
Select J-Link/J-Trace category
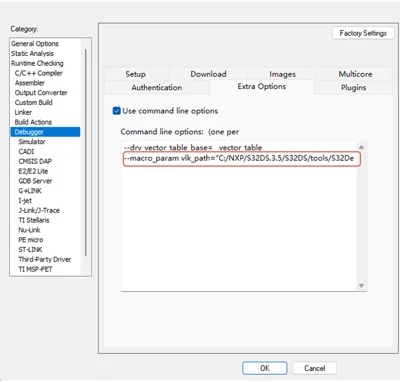pyautogui.click(x=39, y=210)
